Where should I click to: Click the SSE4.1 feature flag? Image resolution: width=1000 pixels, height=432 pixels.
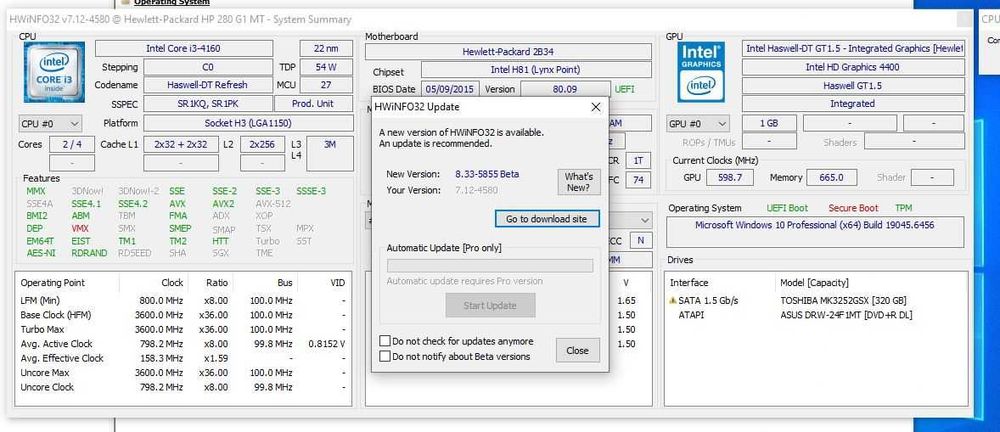pyautogui.click(x=86, y=204)
